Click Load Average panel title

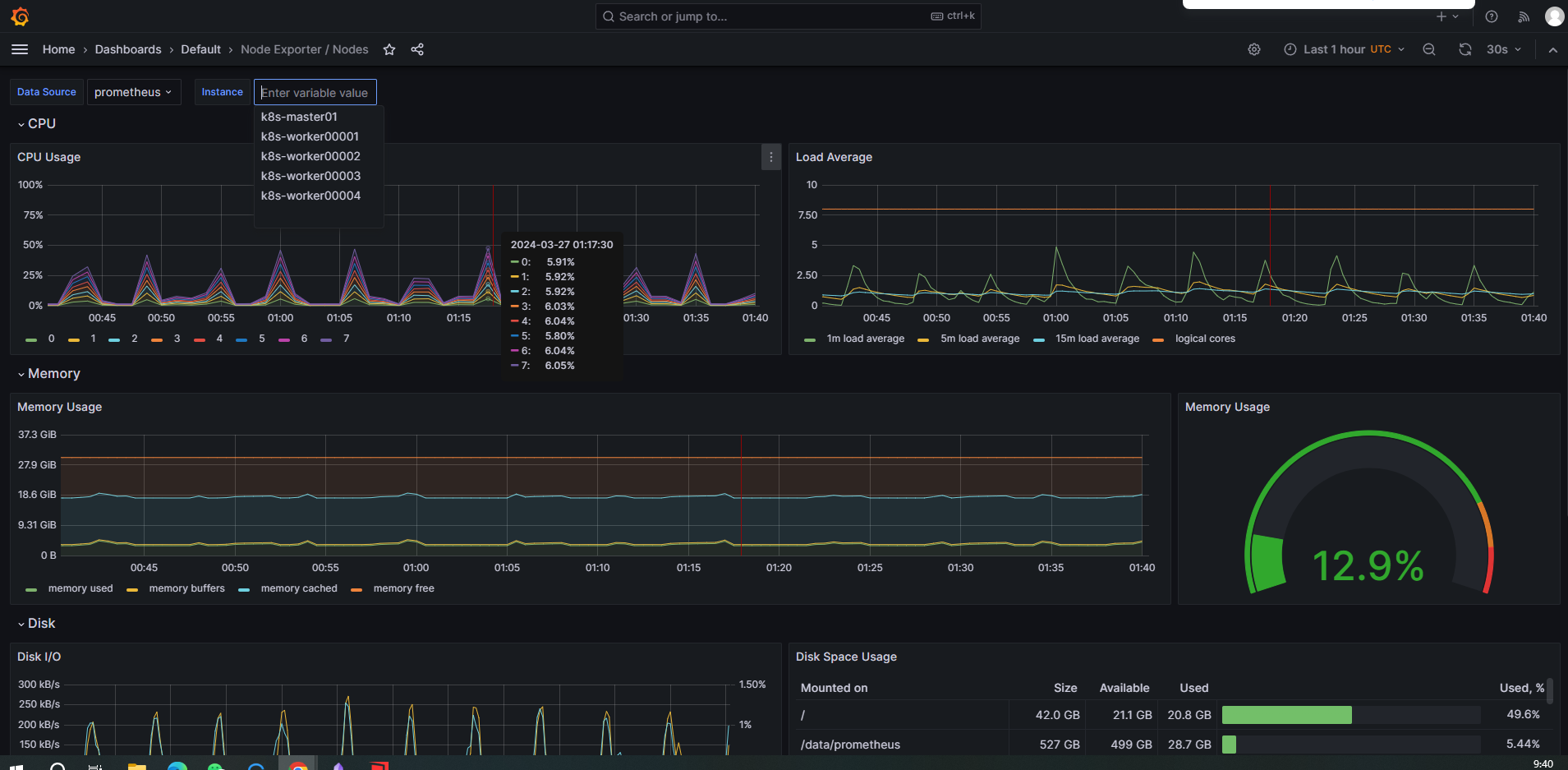click(x=834, y=157)
